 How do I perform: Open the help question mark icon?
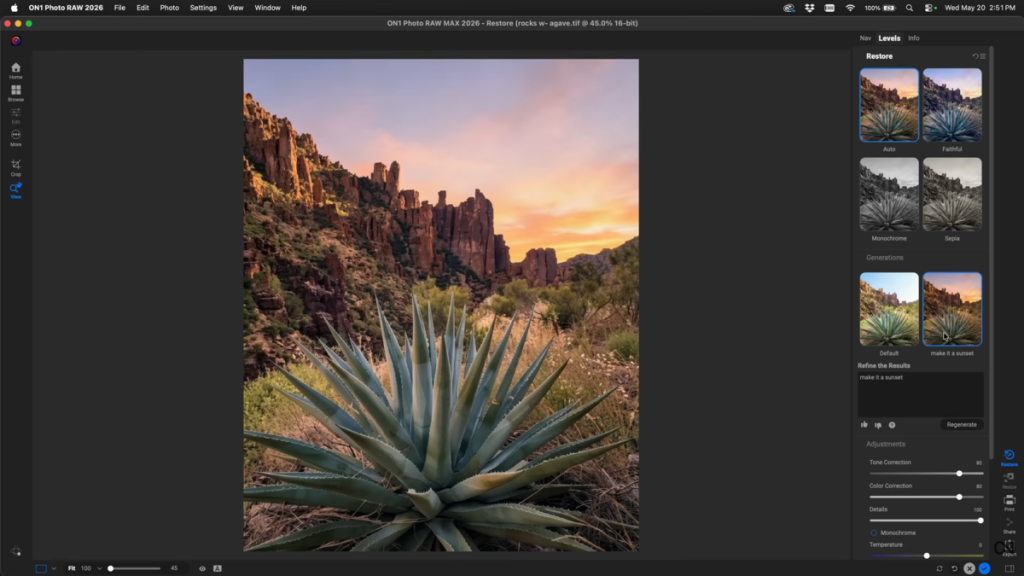(x=892, y=424)
